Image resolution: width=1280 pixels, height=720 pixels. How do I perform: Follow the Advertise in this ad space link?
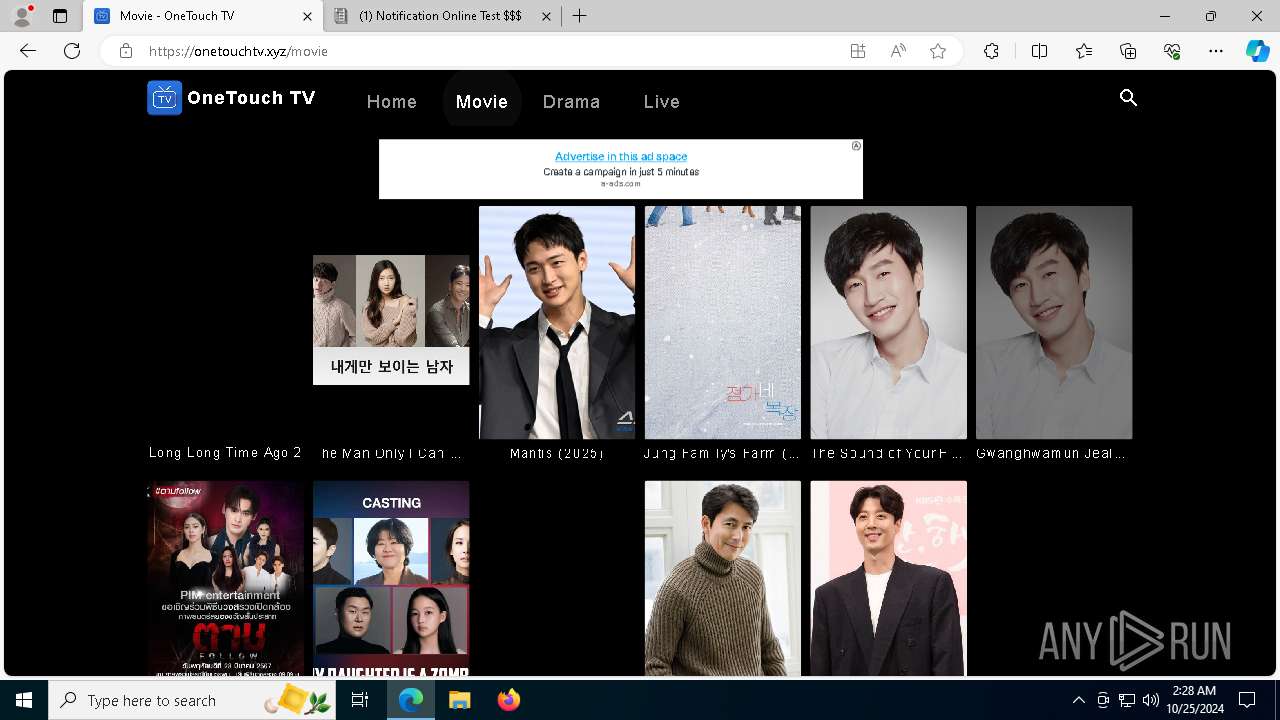(x=621, y=156)
